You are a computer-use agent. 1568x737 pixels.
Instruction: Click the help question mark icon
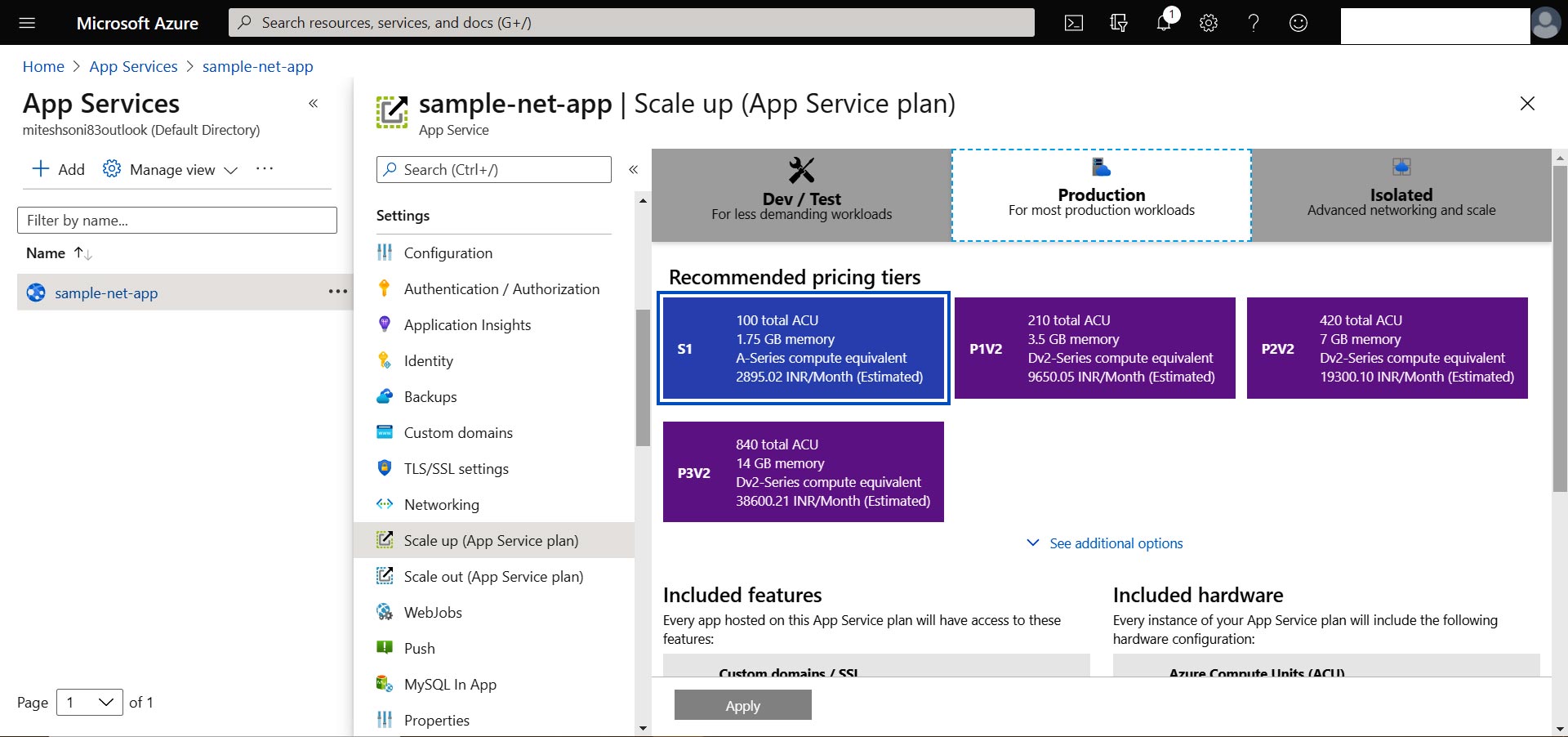pyautogui.click(x=1254, y=23)
